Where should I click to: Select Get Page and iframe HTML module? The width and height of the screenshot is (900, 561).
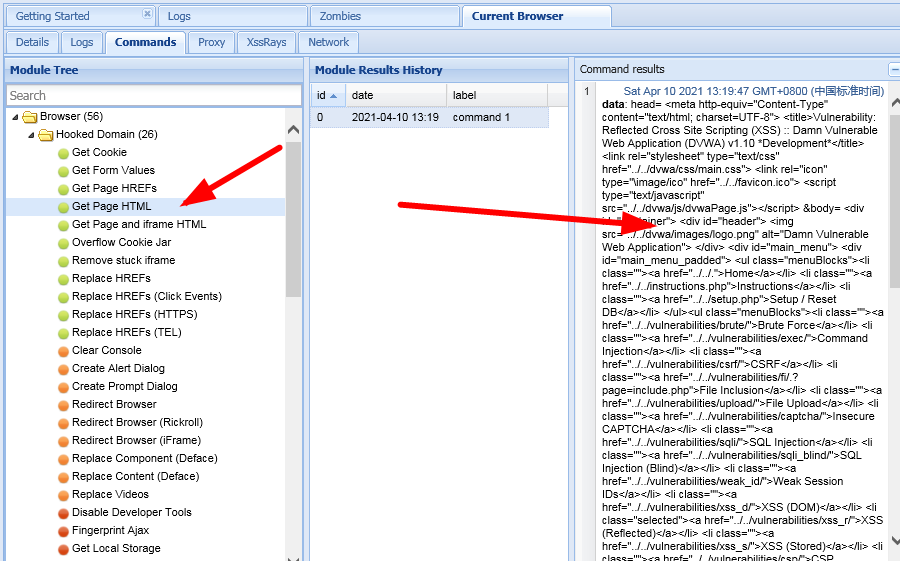point(139,224)
